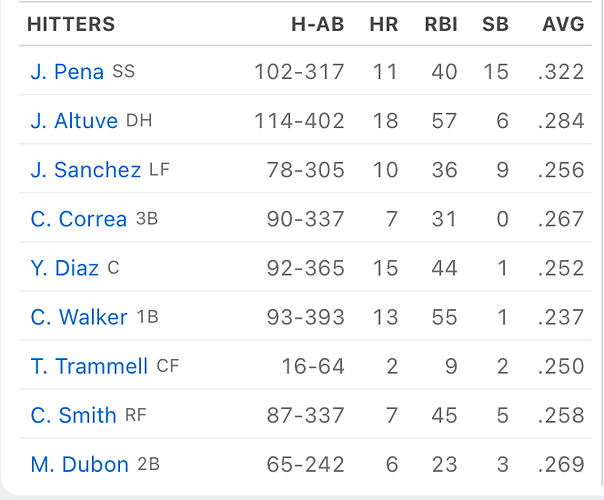Click C. Walker's 55 RBI value

click(x=445, y=317)
